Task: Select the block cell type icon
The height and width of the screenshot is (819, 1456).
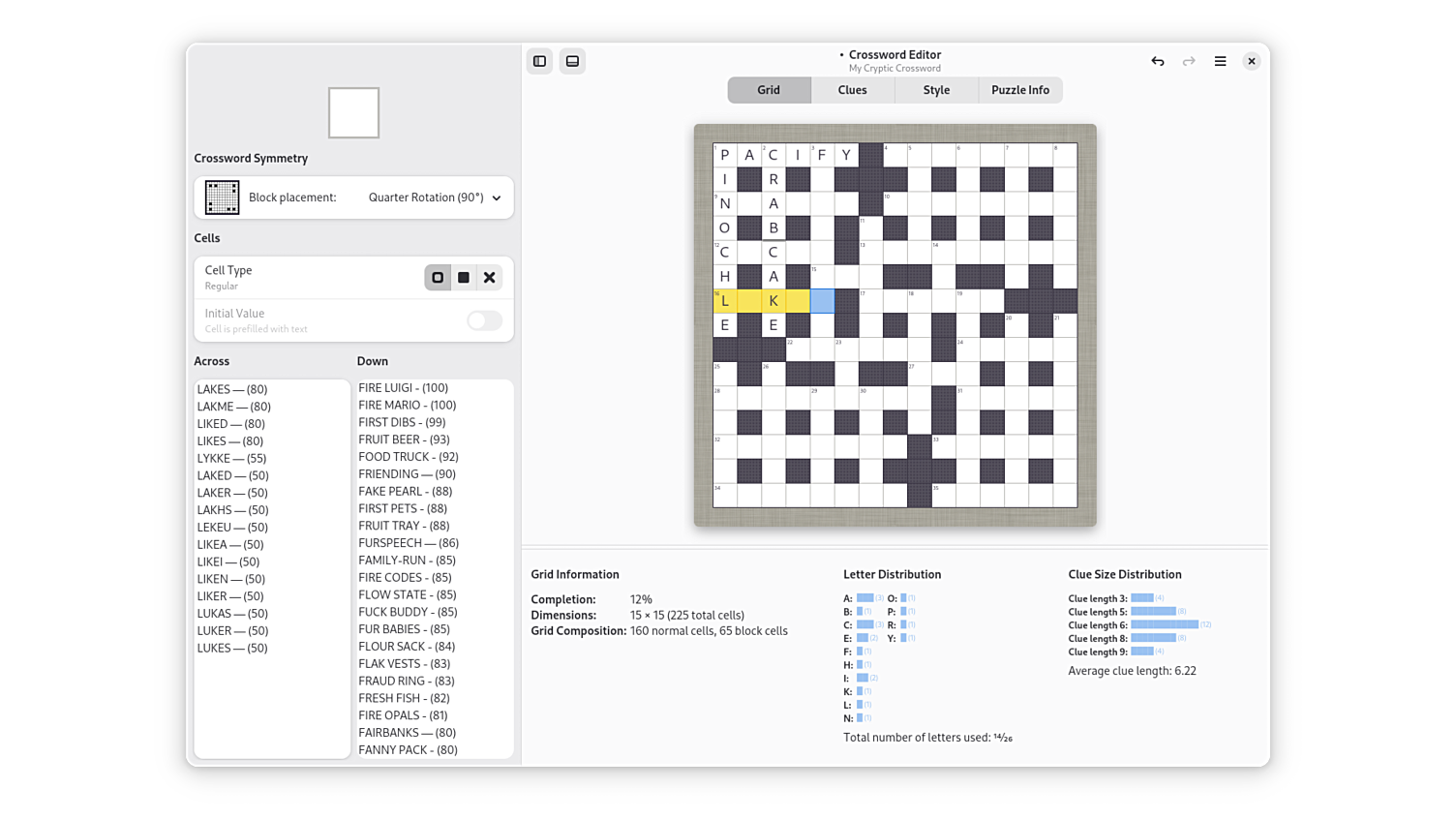Action: click(464, 278)
